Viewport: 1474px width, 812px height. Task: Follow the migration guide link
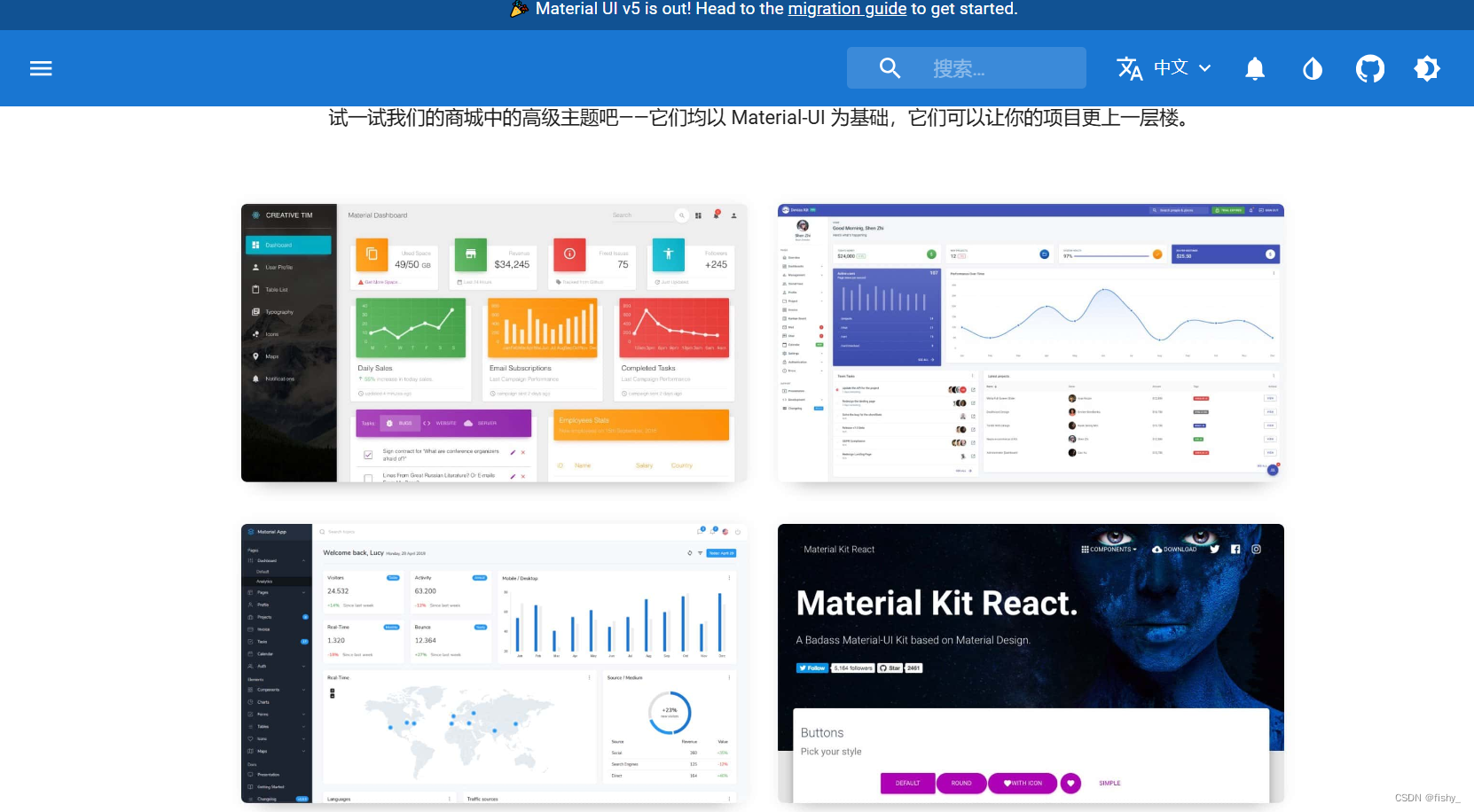(x=847, y=9)
